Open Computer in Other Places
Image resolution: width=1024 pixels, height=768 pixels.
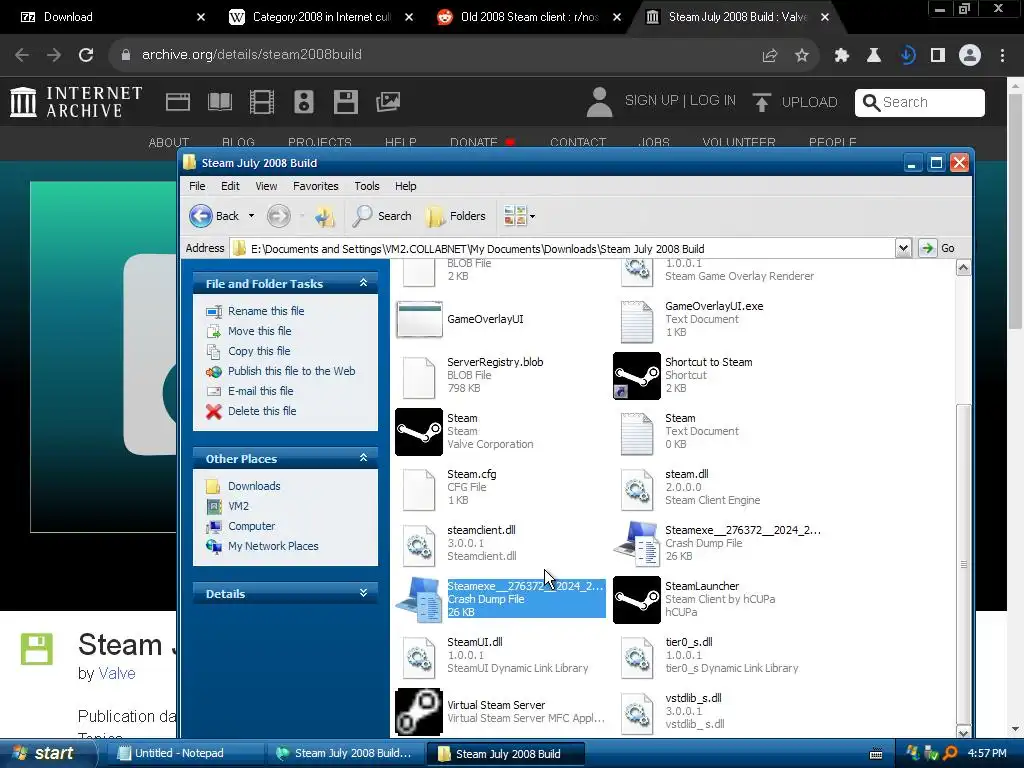(251, 526)
